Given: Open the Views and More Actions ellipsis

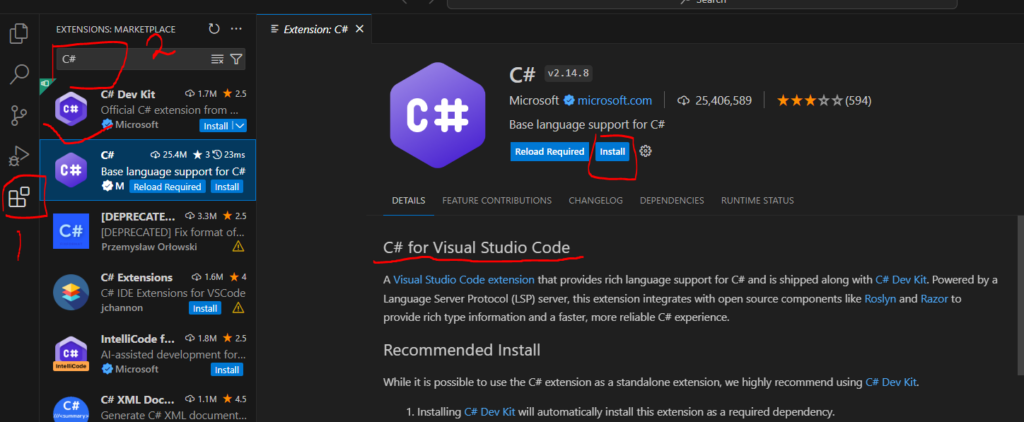Looking at the screenshot, I should coord(236,29).
